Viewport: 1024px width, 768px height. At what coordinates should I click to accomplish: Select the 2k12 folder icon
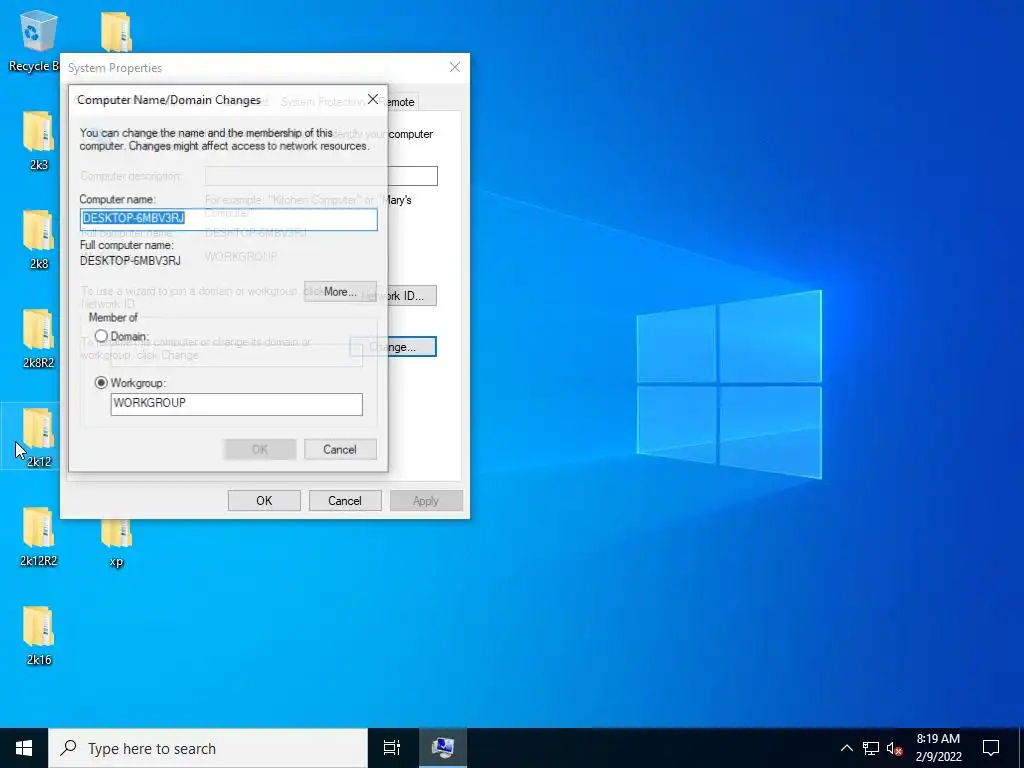[39, 438]
